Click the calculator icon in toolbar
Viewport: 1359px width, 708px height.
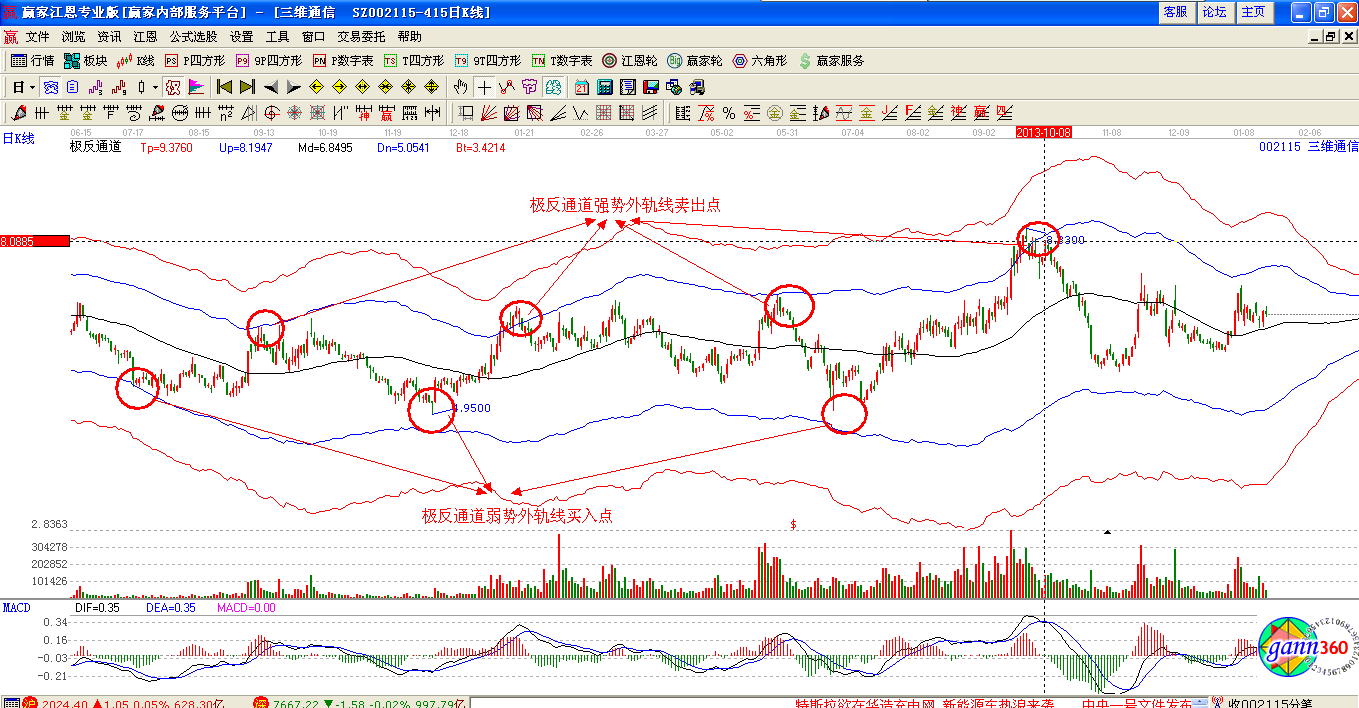[x=604, y=87]
